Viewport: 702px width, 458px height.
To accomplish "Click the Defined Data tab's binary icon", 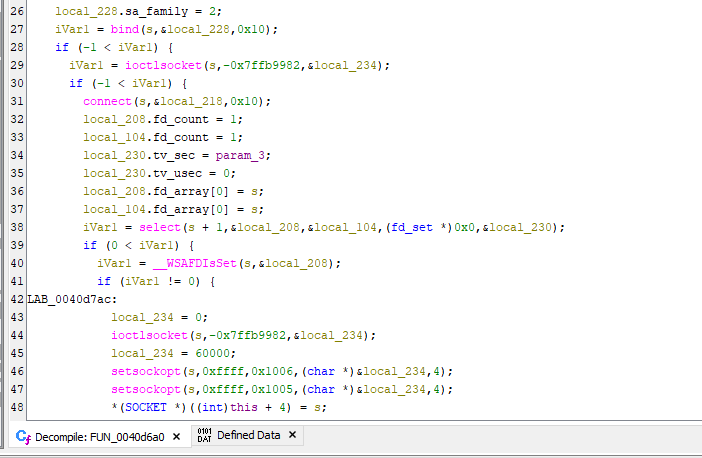I will click(204, 436).
